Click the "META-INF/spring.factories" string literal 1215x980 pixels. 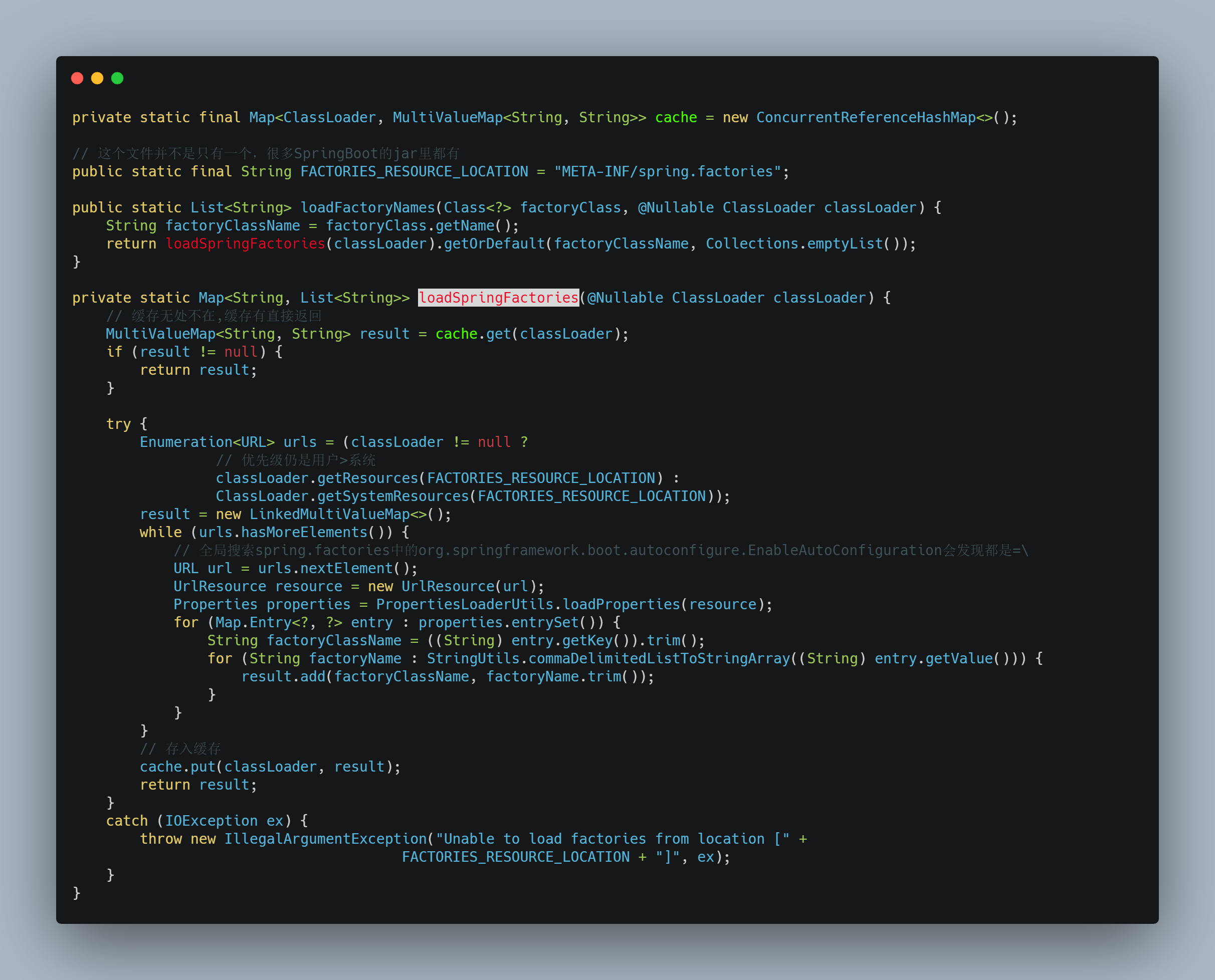(667, 172)
